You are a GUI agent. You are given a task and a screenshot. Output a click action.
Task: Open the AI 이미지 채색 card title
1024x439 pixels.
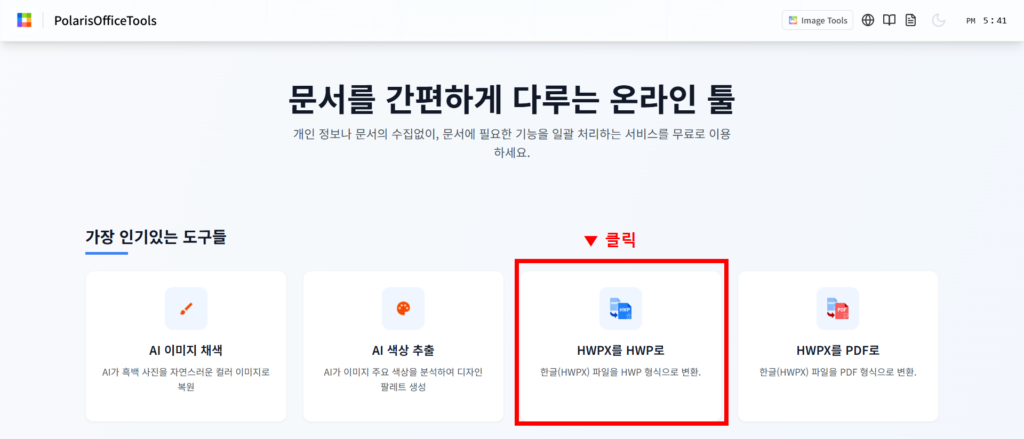click(x=186, y=350)
